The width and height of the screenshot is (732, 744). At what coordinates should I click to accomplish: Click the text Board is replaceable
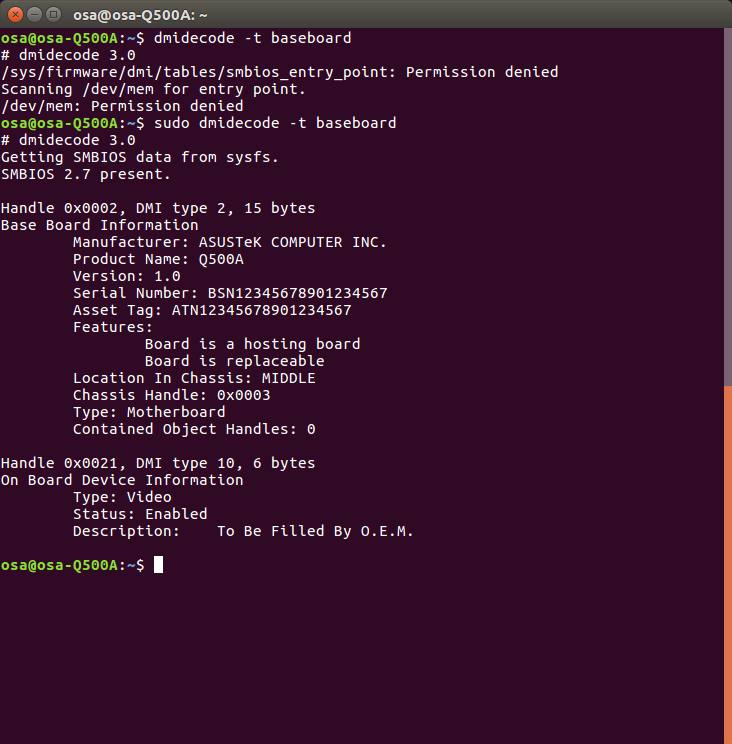pyautogui.click(x=234, y=361)
